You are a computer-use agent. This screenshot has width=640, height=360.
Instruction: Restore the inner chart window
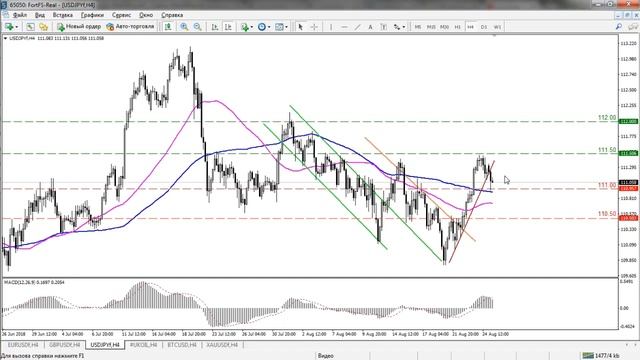[627, 15]
